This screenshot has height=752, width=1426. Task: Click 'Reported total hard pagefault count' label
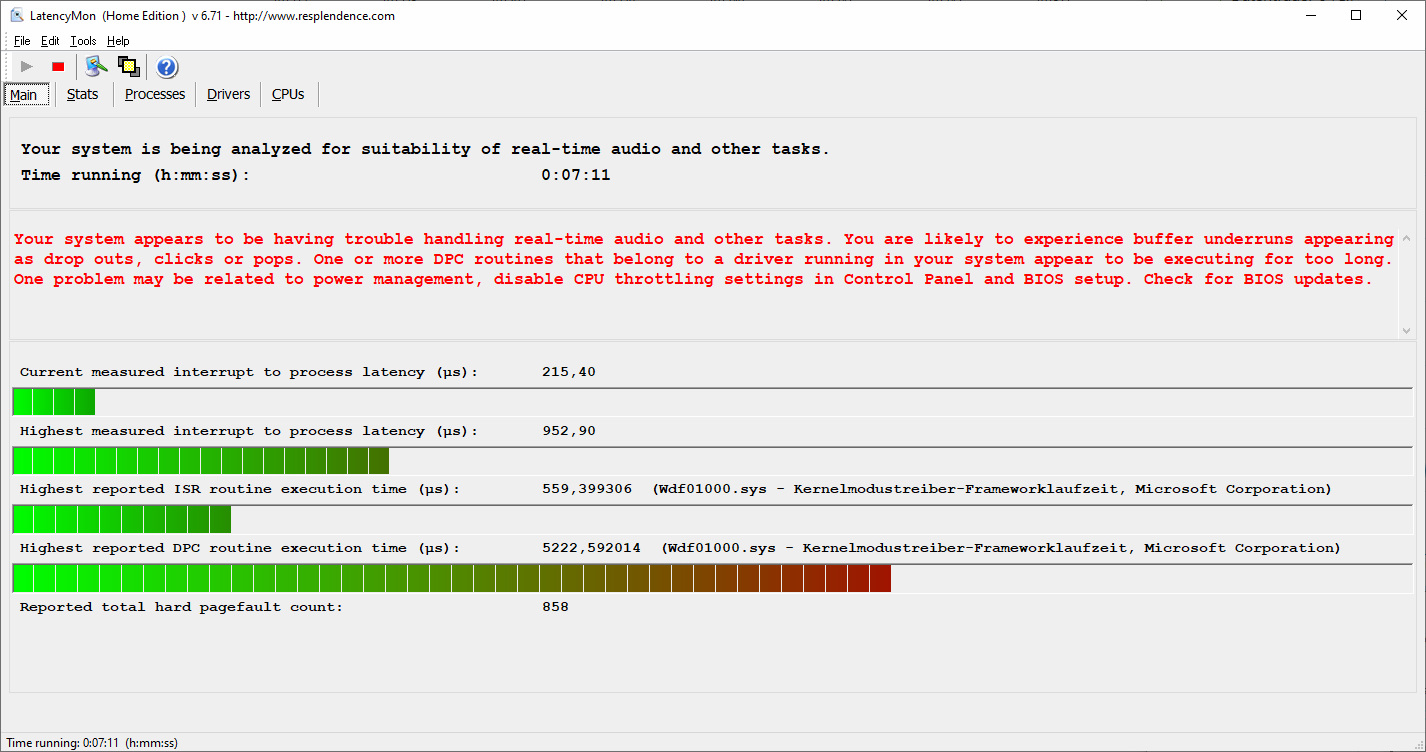181,607
